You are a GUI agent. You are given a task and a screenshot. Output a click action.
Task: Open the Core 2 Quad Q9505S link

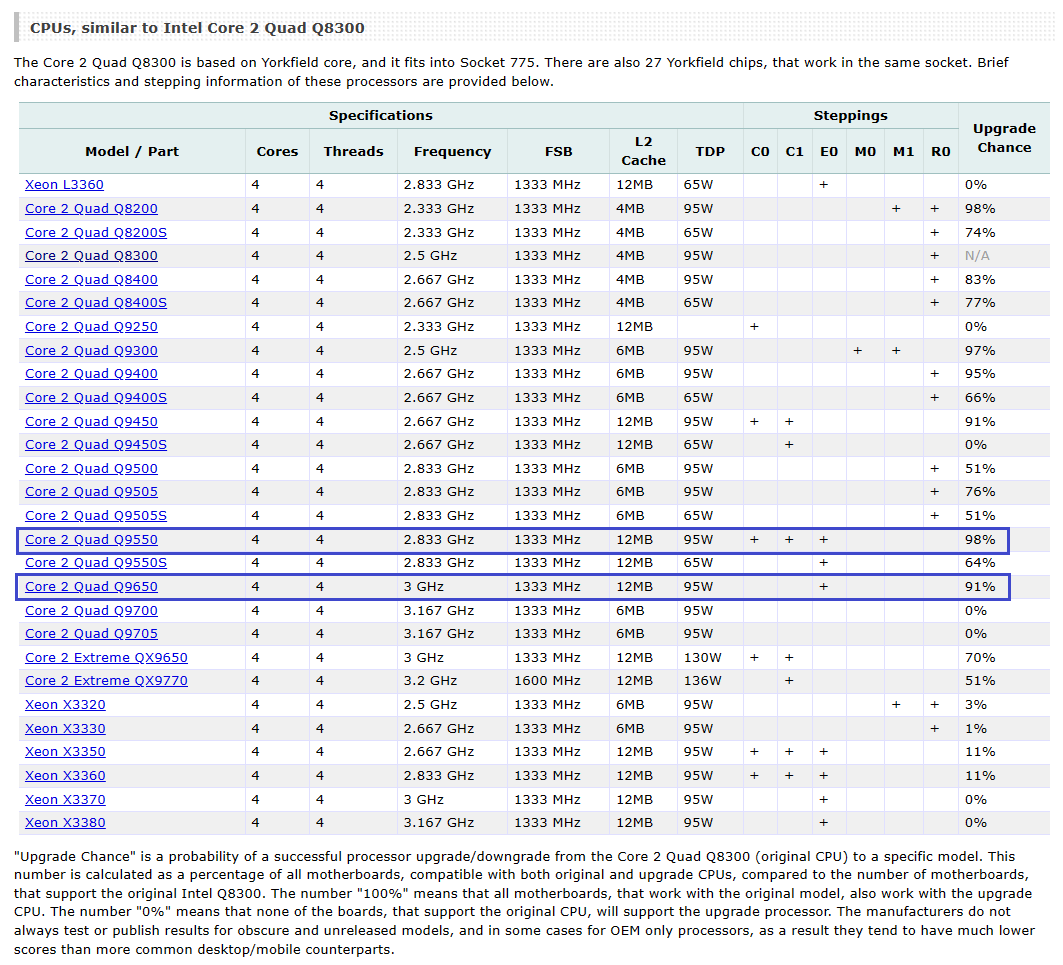pos(96,516)
